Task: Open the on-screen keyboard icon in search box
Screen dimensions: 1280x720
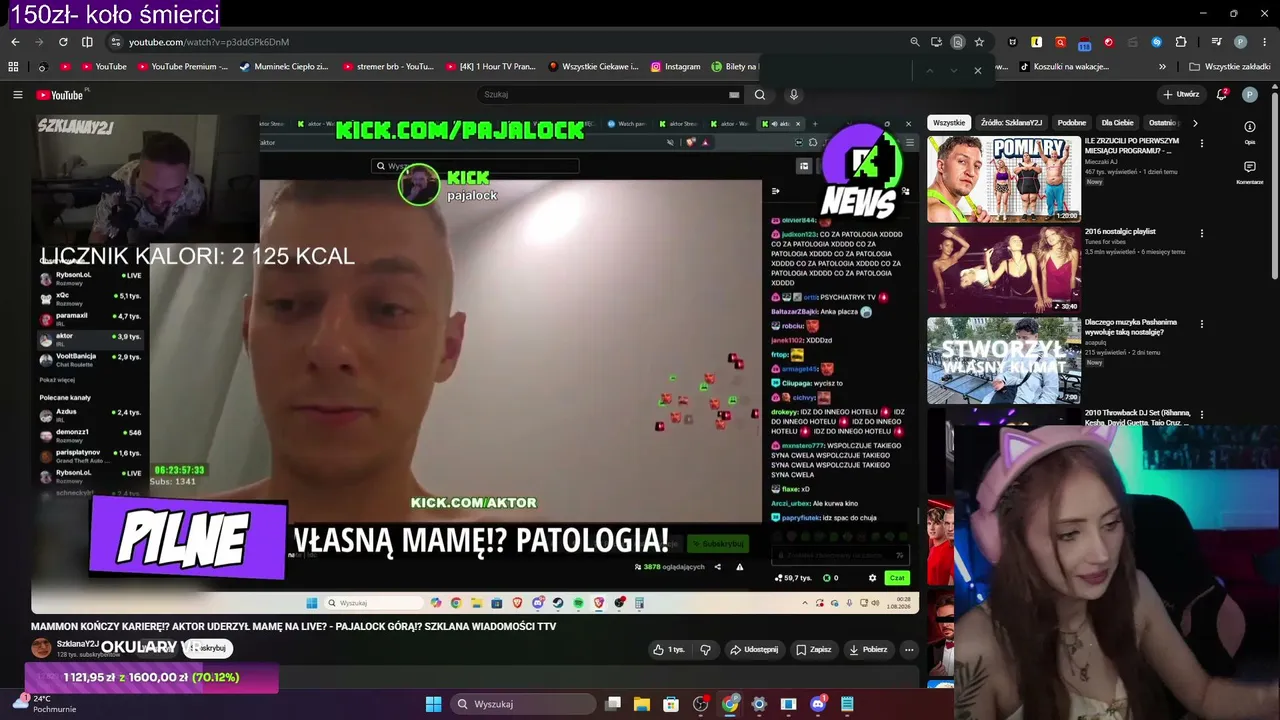Action: click(734, 95)
